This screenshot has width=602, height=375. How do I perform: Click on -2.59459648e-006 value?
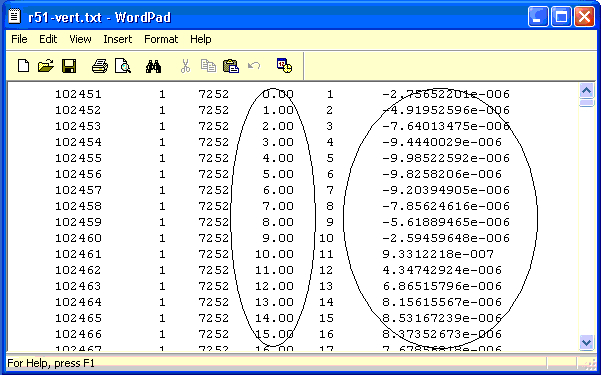(446, 238)
